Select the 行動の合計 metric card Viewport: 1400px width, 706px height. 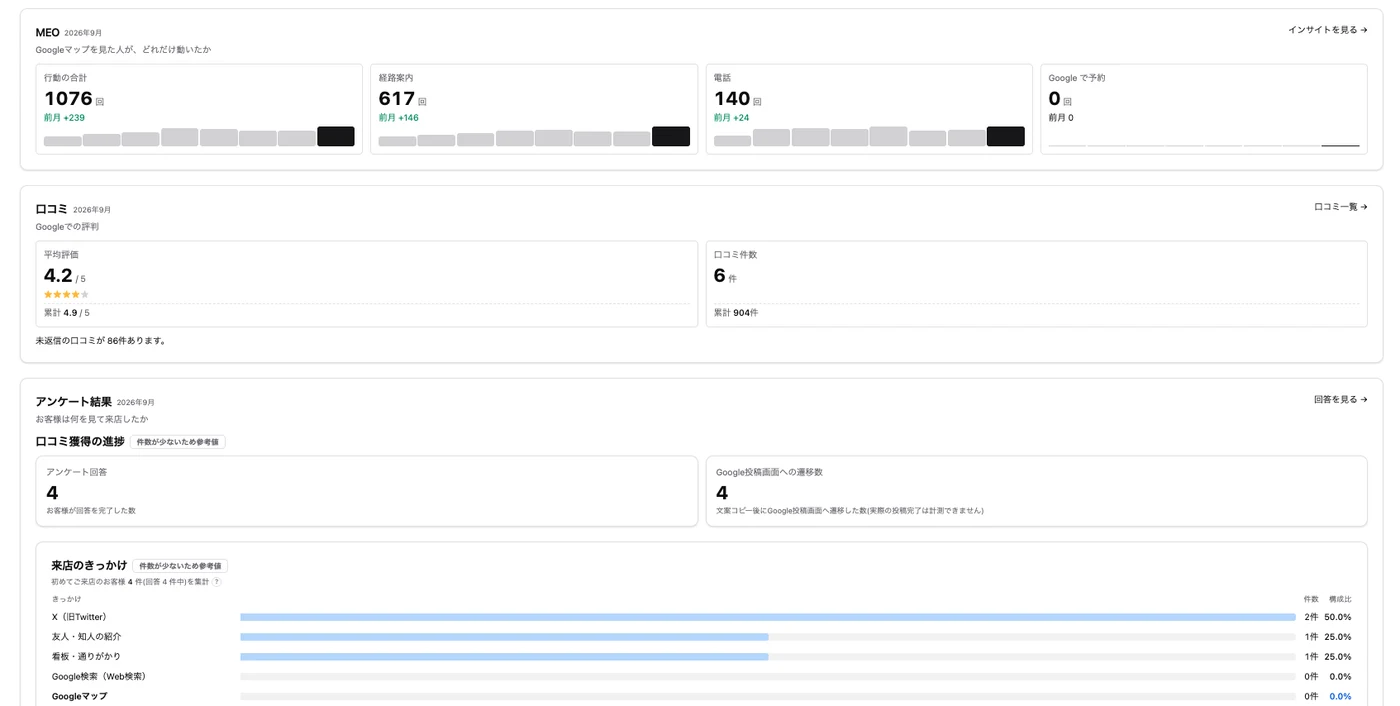[199, 109]
